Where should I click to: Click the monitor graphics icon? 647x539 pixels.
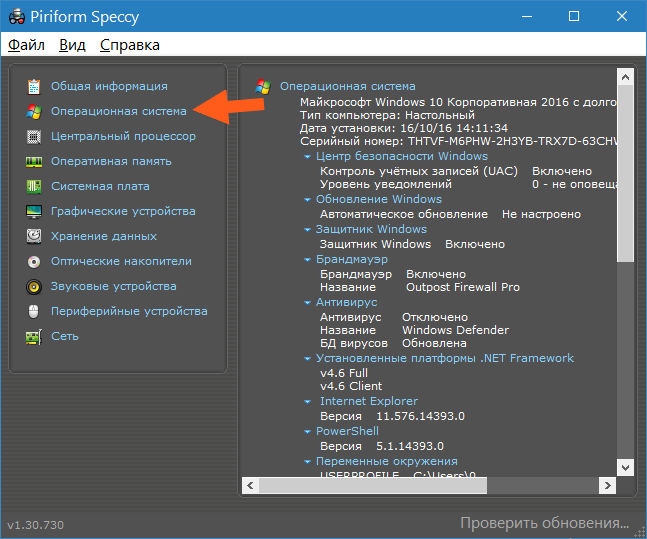(x=34, y=211)
